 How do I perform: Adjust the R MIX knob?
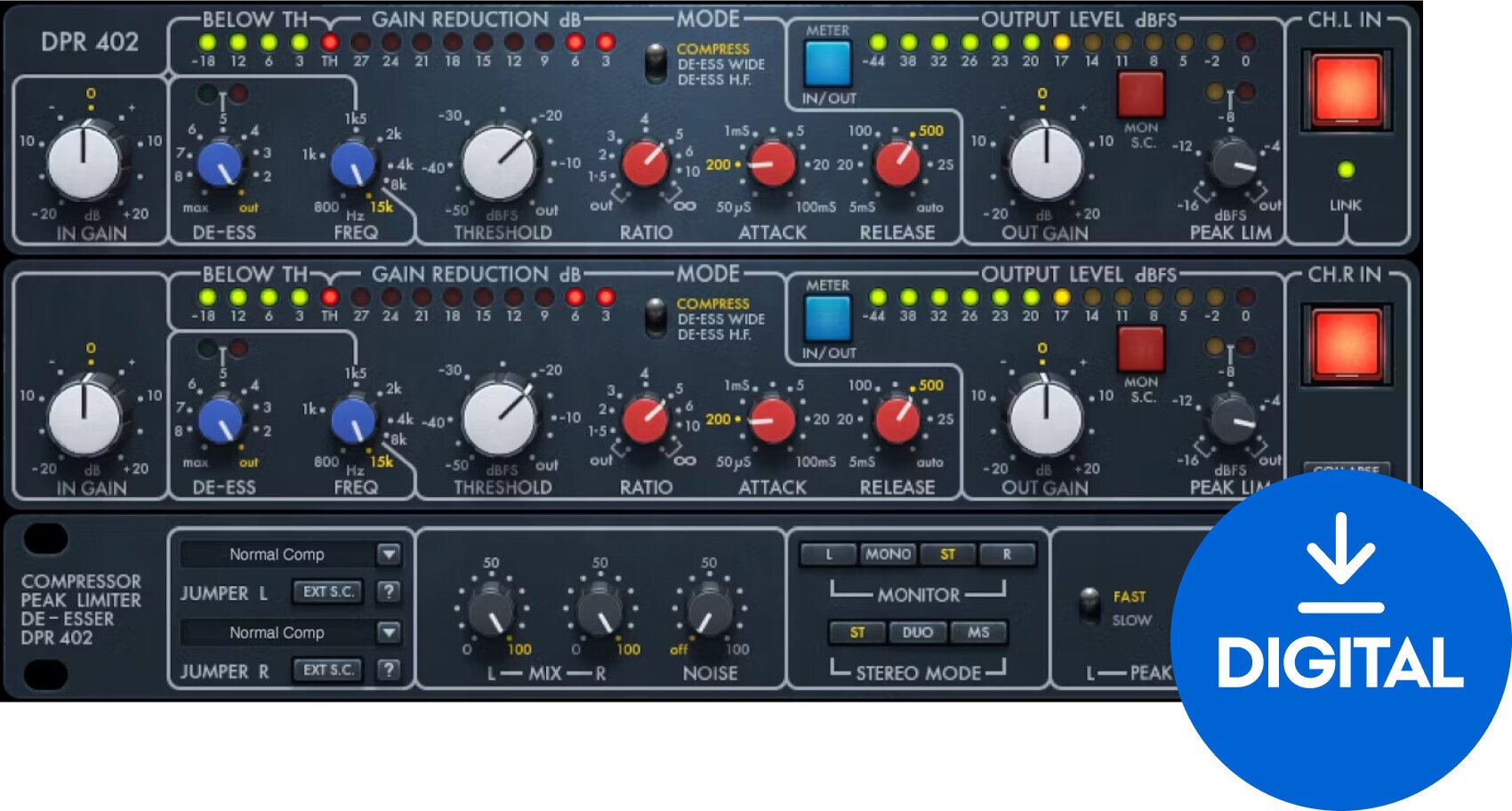[x=600, y=610]
